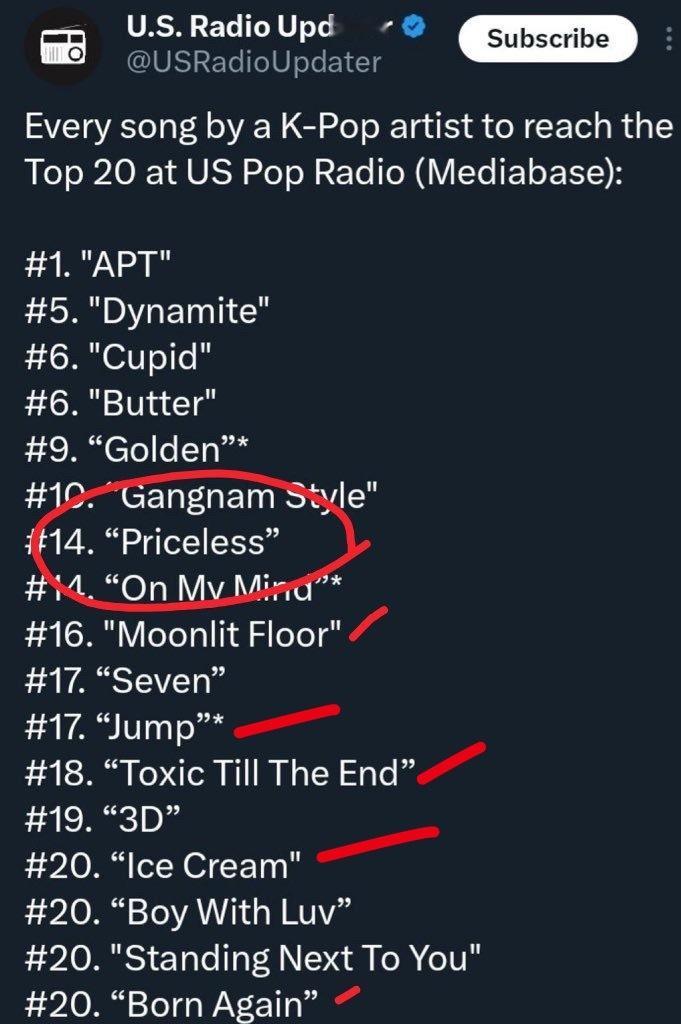The width and height of the screenshot is (681, 1024).
Task: Open the three-dot more options menu
Action: (668, 39)
